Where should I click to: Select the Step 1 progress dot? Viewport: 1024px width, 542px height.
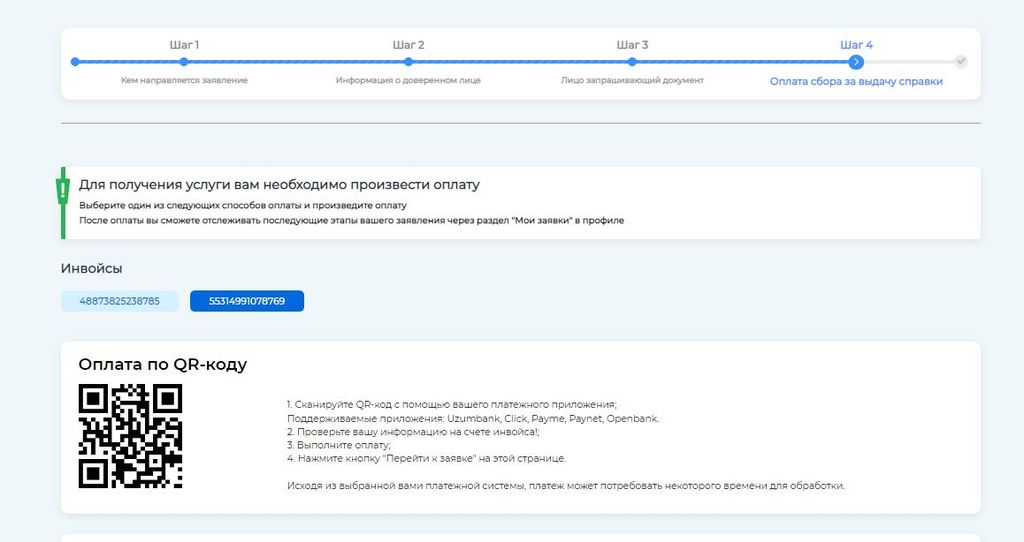click(184, 62)
